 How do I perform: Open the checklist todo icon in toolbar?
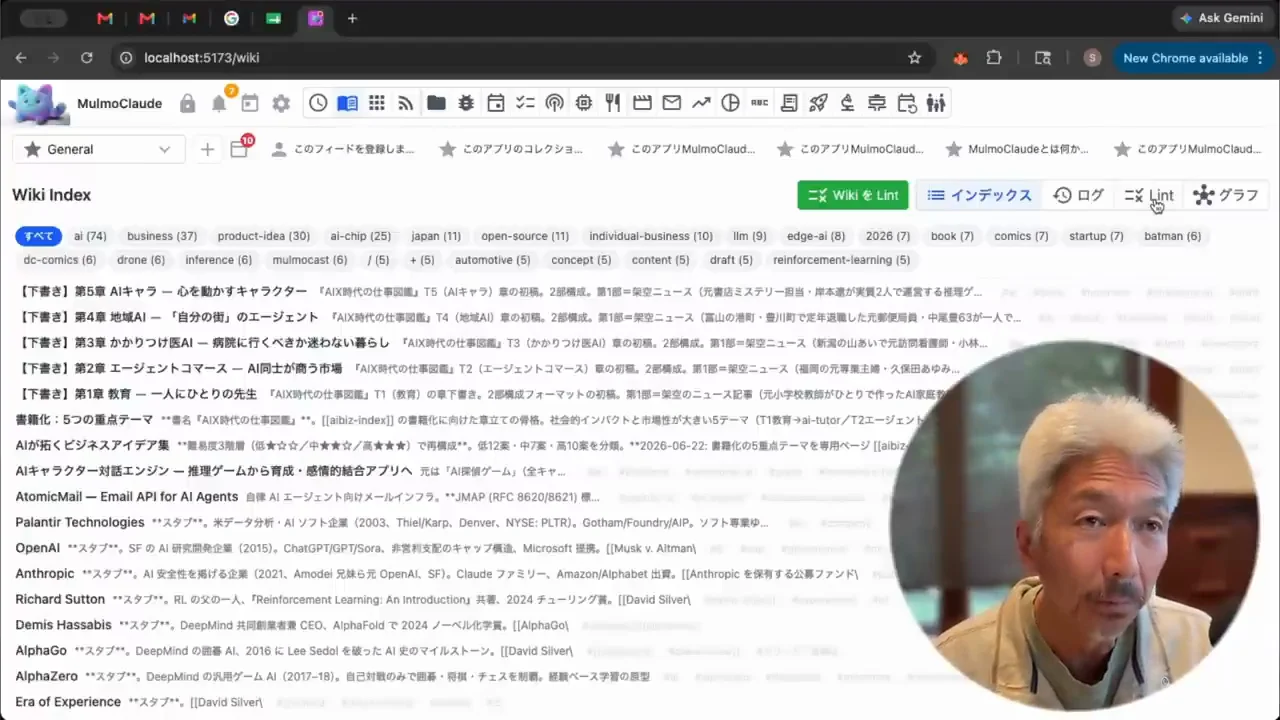(525, 103)
